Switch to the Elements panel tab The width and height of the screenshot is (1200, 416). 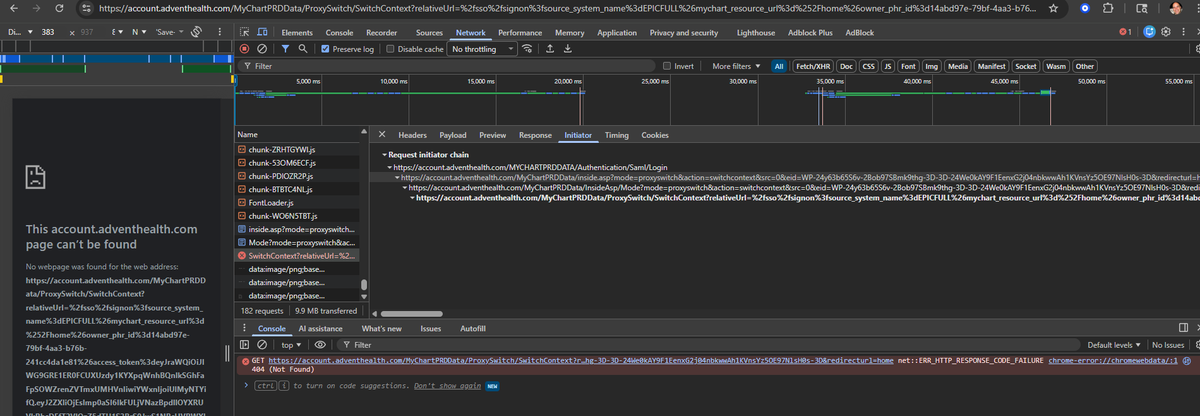click(297, 32)
